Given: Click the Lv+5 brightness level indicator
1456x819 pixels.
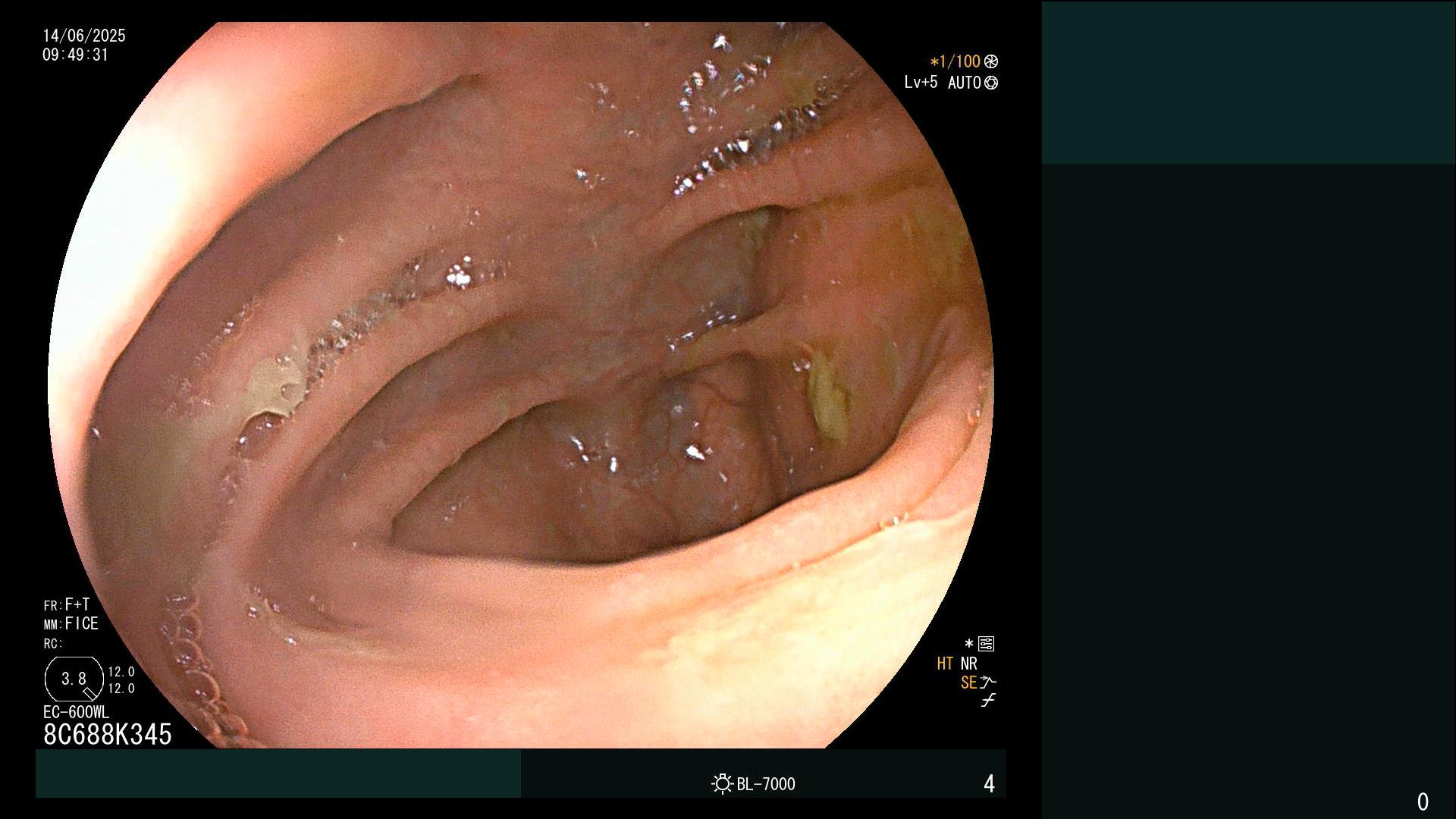Looking at the screenshot, I should tap(921, 82).
